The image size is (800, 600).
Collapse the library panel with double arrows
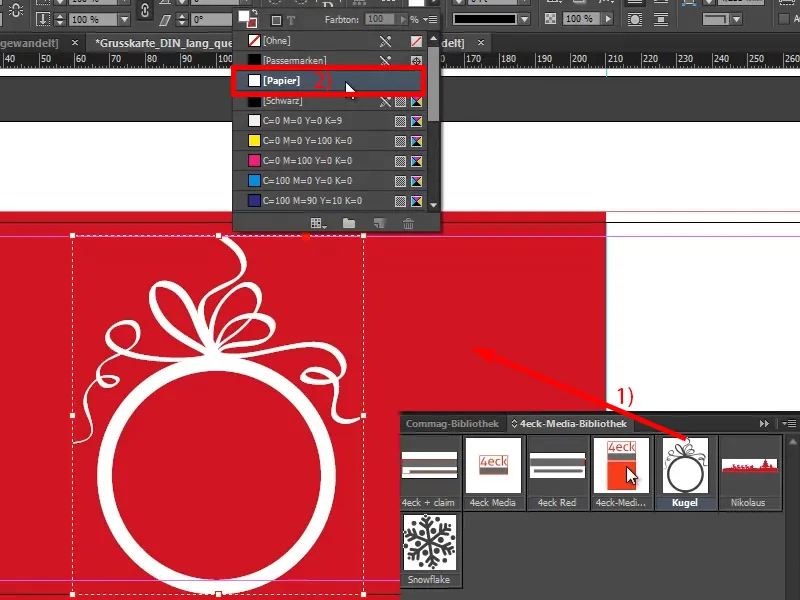(x=764, y=423)
